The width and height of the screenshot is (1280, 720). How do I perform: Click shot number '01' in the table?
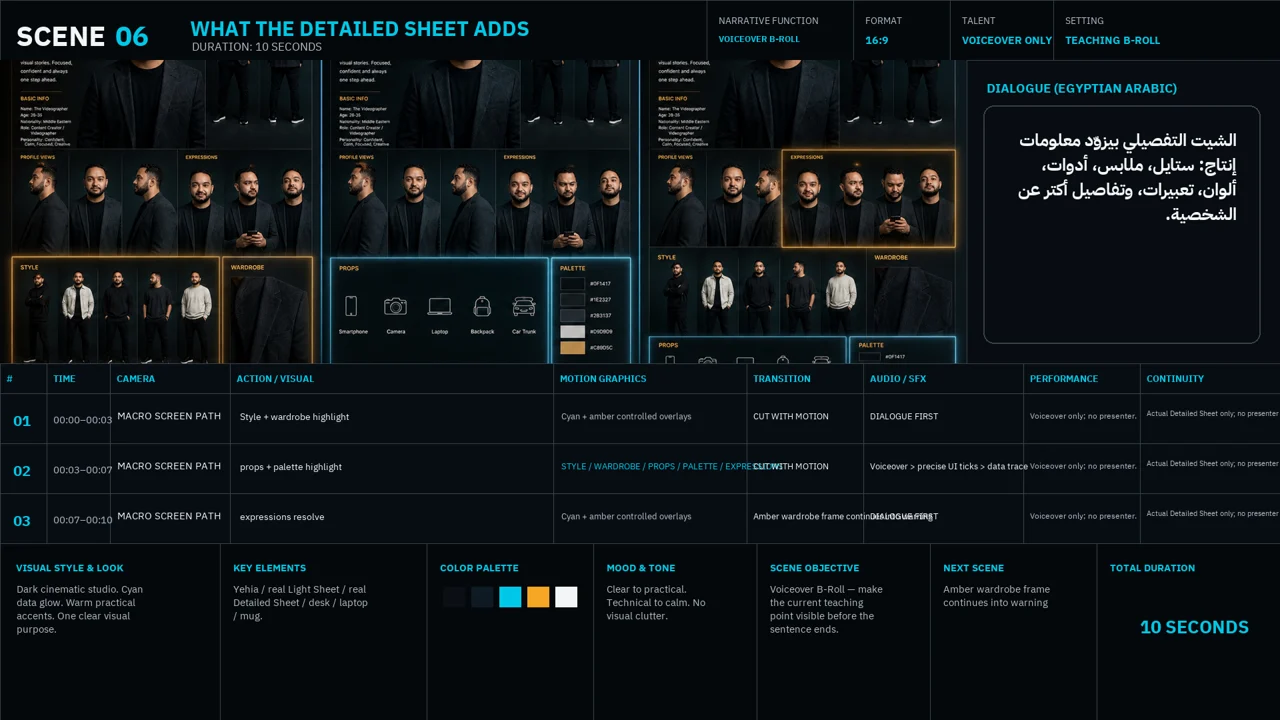pos(22,421)
